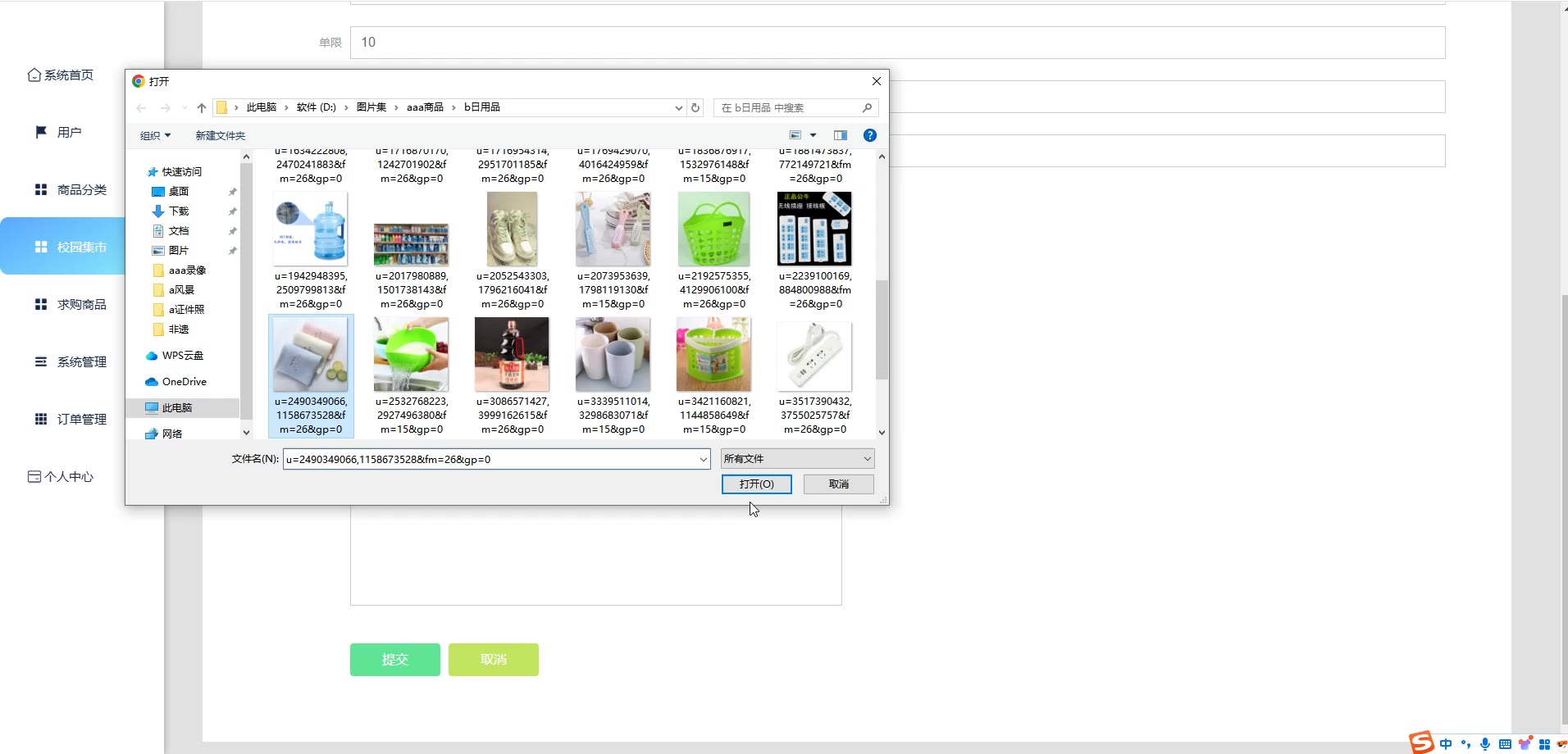Select a风景 folder in navigation pane
The image size is (1568, 754).
coord(173,290)
